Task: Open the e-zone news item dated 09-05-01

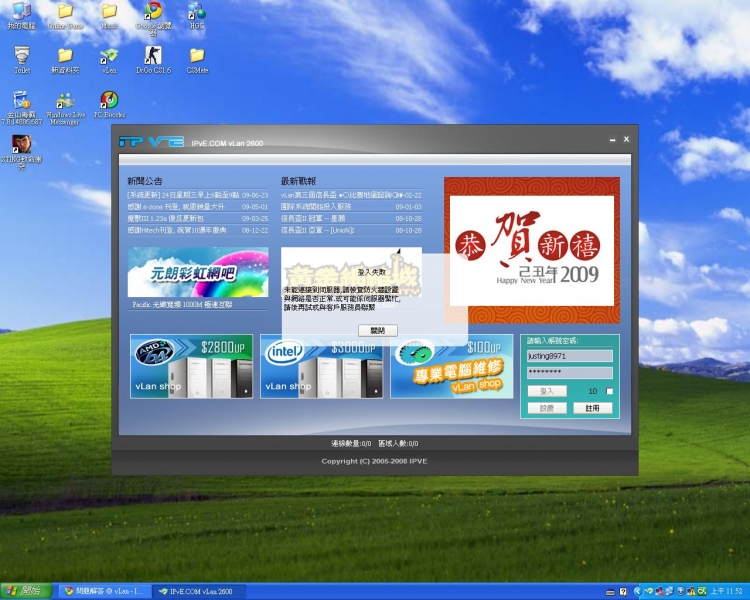Action: coord(198,207)
